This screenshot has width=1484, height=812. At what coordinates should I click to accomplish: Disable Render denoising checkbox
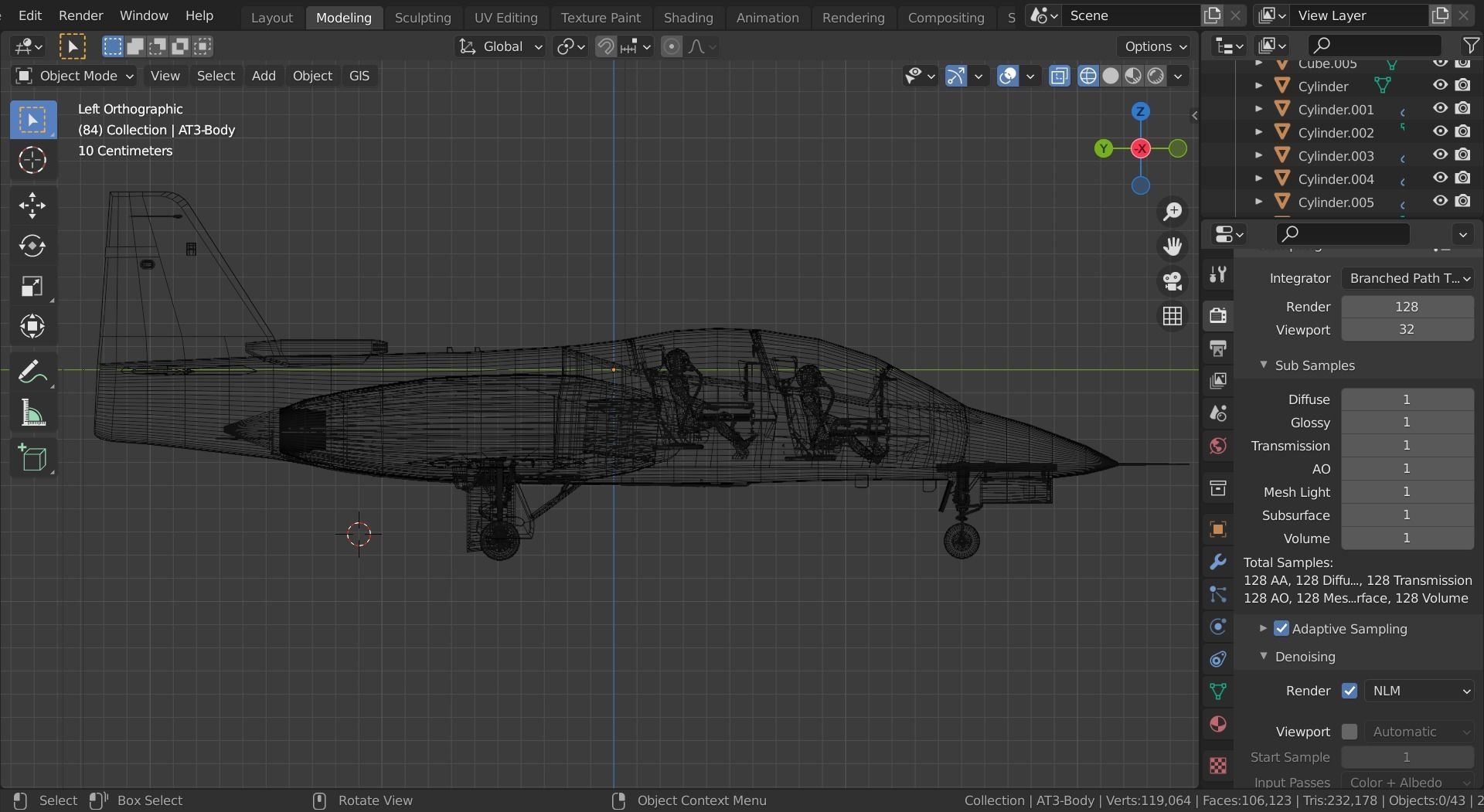tap(1350, 691)
